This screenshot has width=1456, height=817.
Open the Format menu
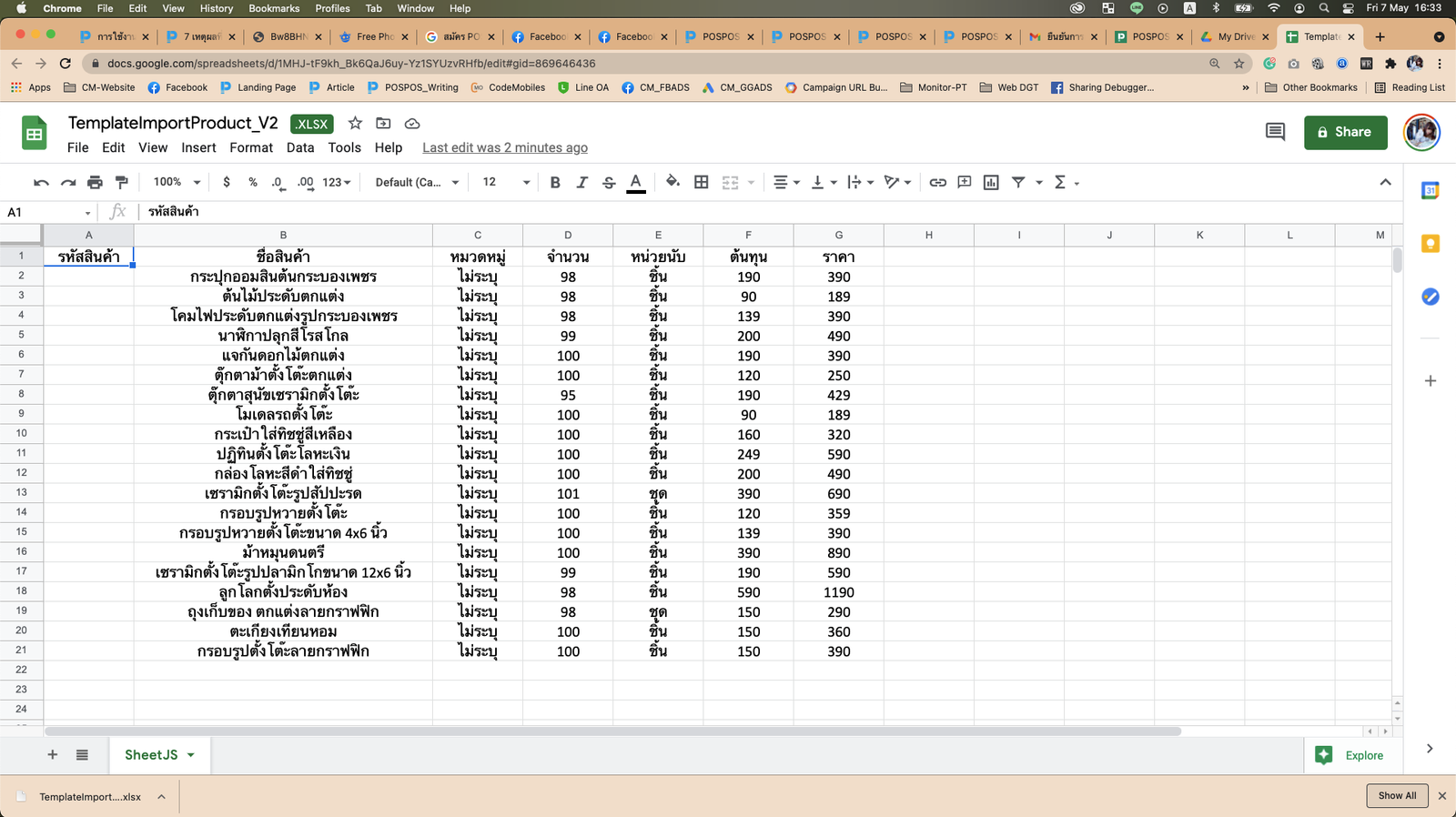(251, 147)
